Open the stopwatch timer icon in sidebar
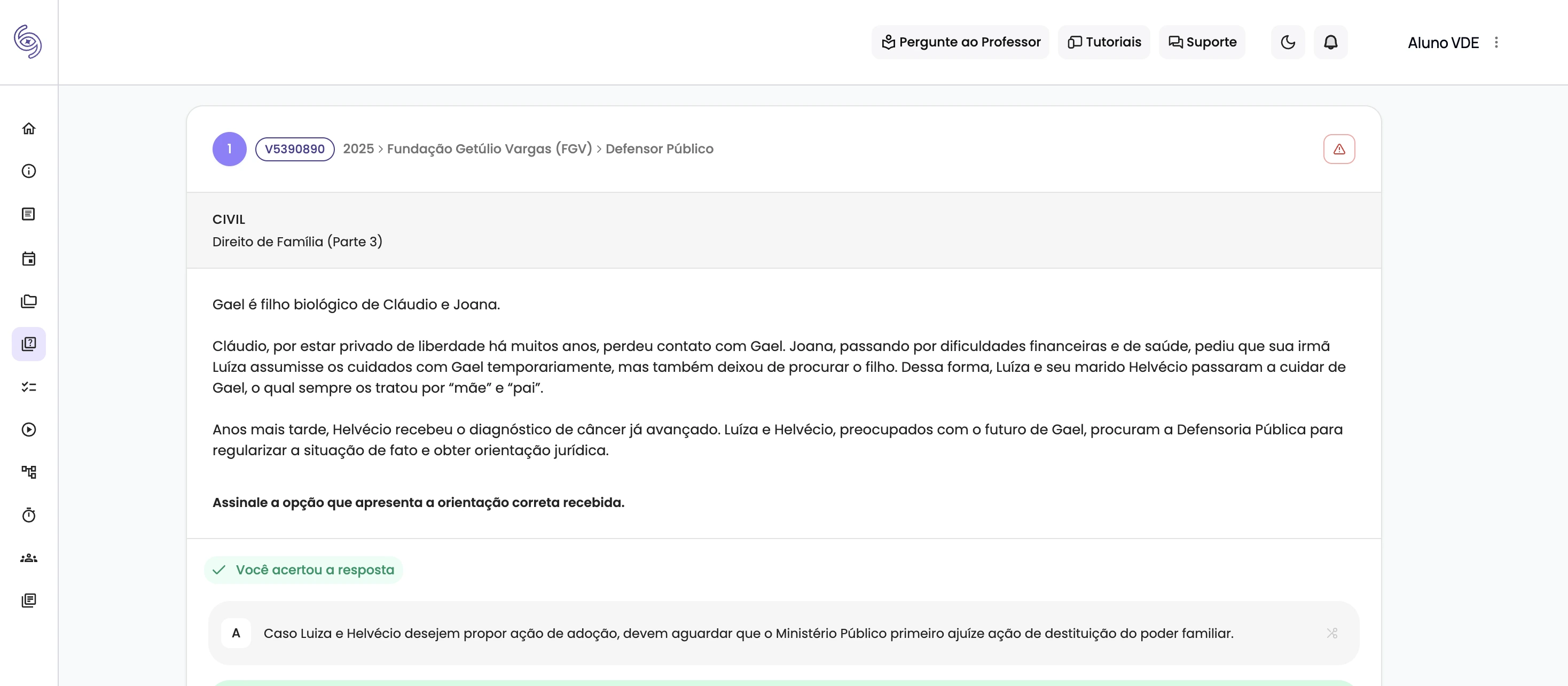Image resolution: width=1568 pixels, height=686 pixels. point(29,515)
